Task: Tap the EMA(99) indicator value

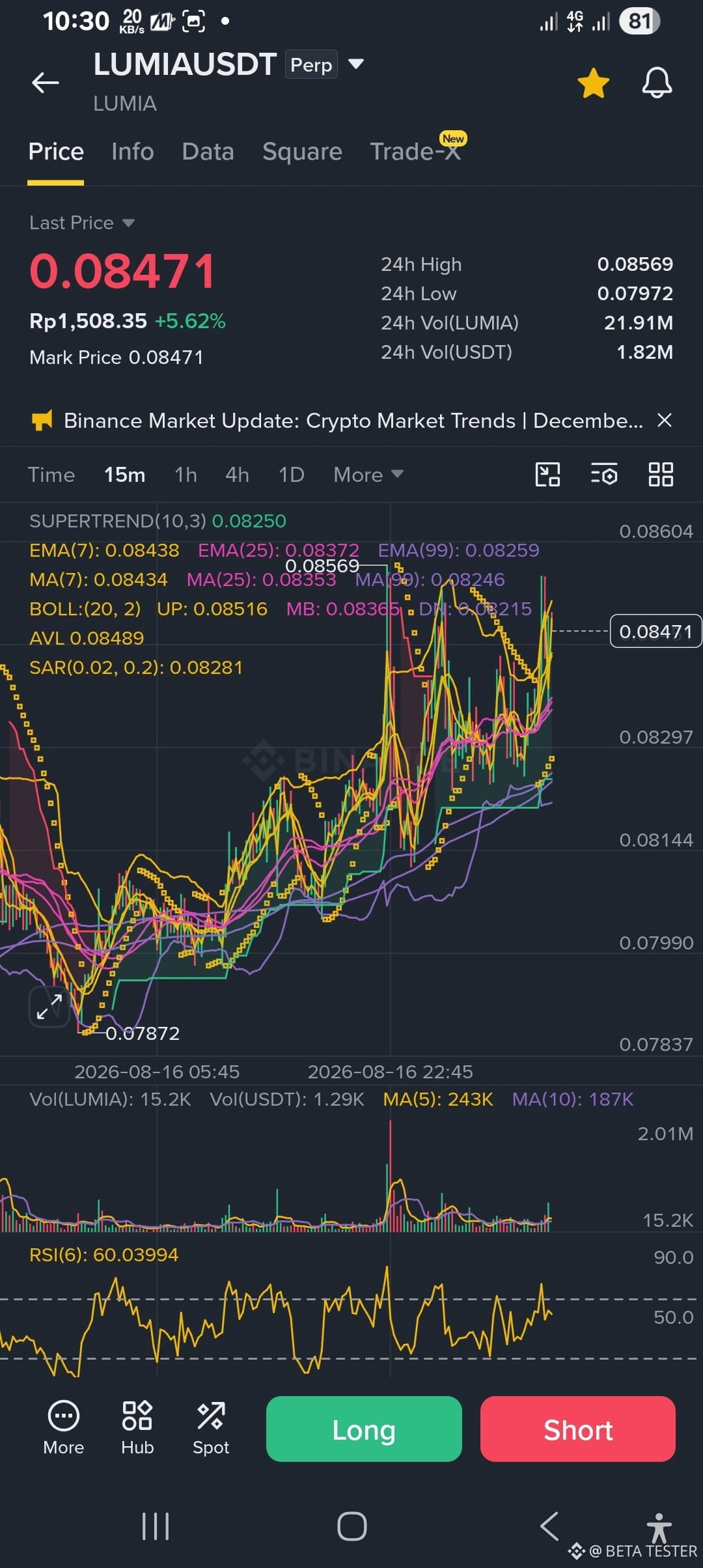Action: pos(459,550)
